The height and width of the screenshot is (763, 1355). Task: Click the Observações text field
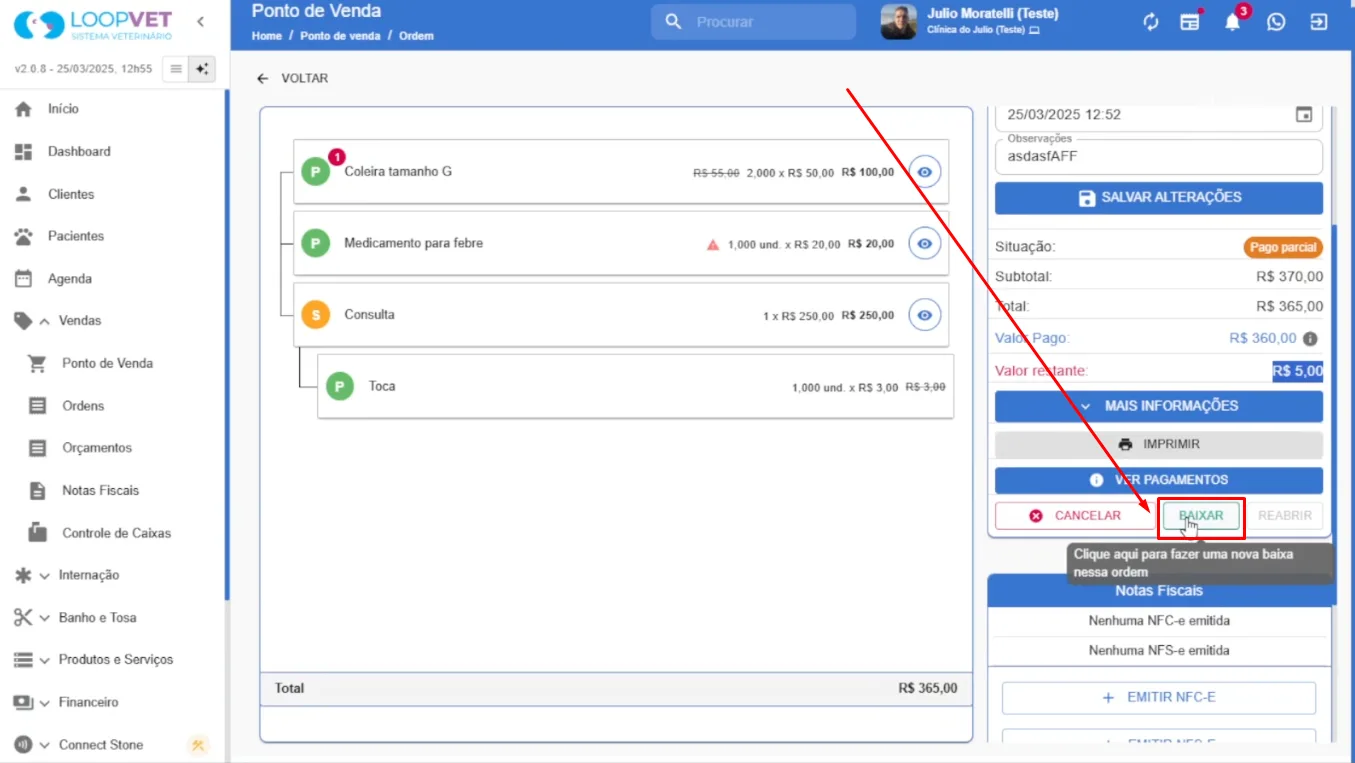coord(1159,157)
